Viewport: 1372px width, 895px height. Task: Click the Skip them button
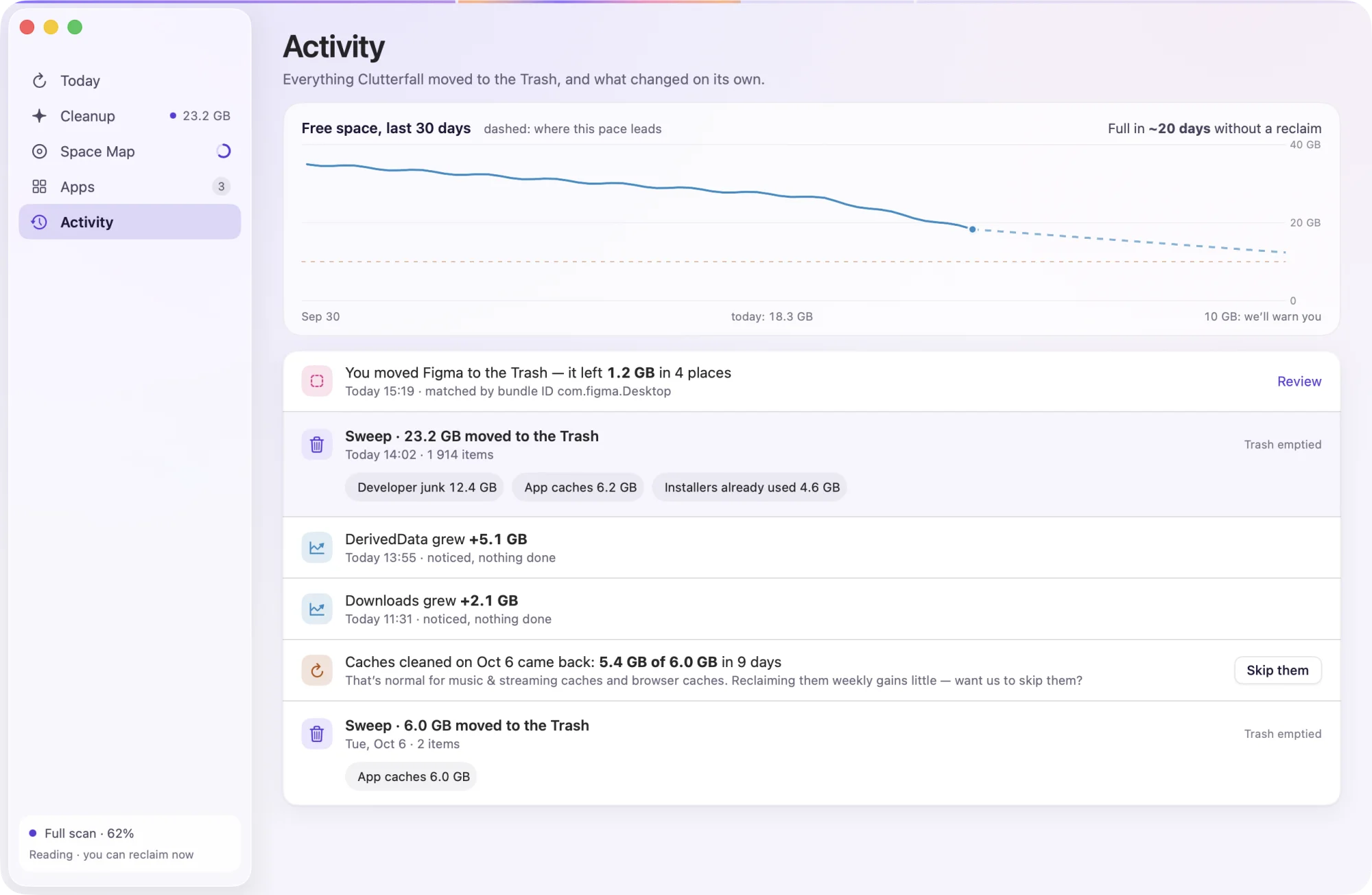tap(1277, 671)
